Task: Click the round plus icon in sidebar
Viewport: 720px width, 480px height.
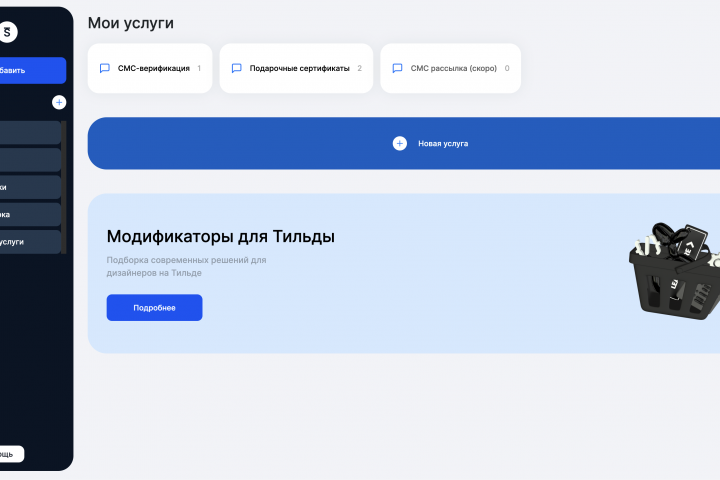Action: (x=59, y=102)
